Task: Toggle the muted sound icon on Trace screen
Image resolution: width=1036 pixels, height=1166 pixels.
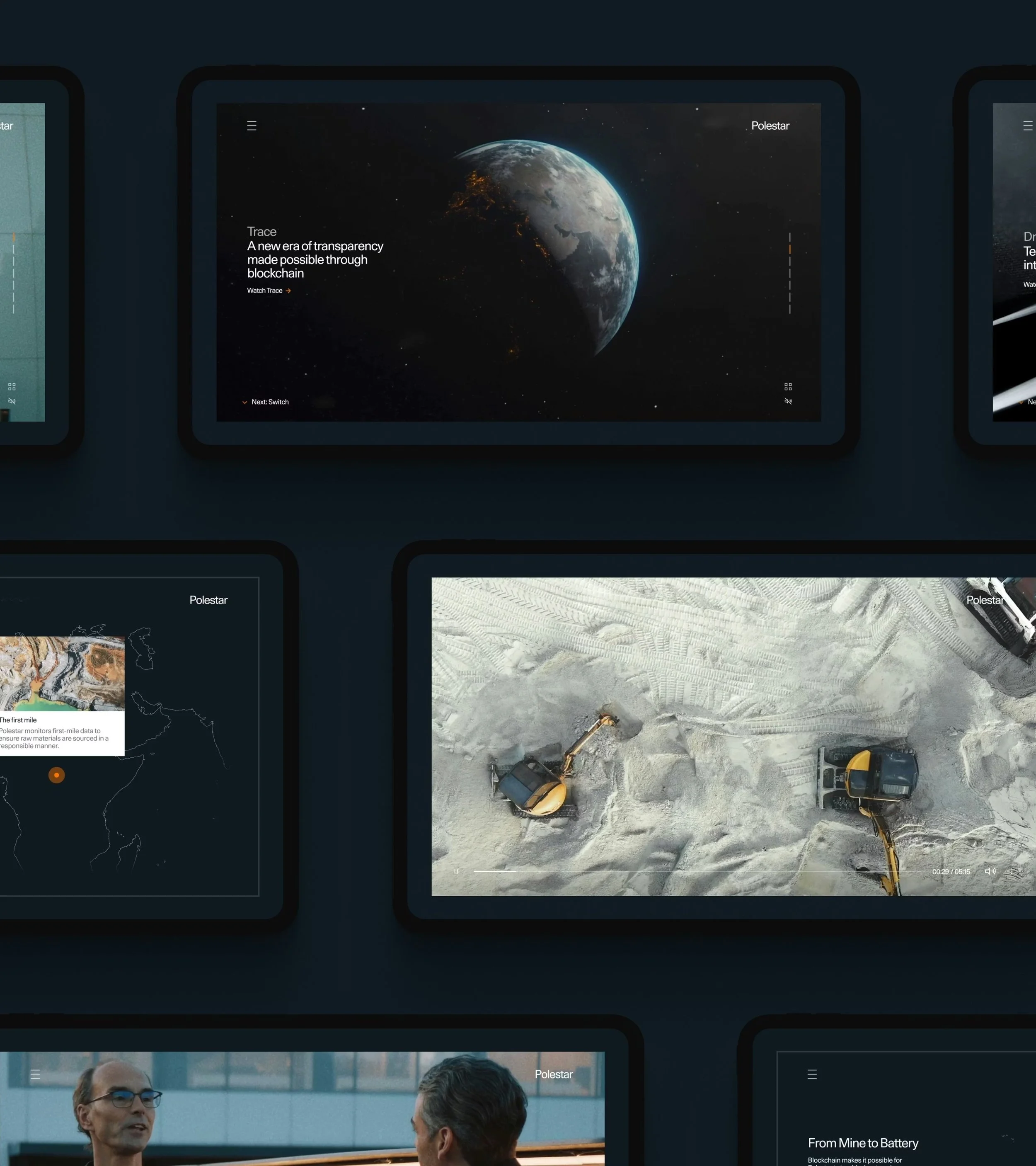Action: pos(788,401)
